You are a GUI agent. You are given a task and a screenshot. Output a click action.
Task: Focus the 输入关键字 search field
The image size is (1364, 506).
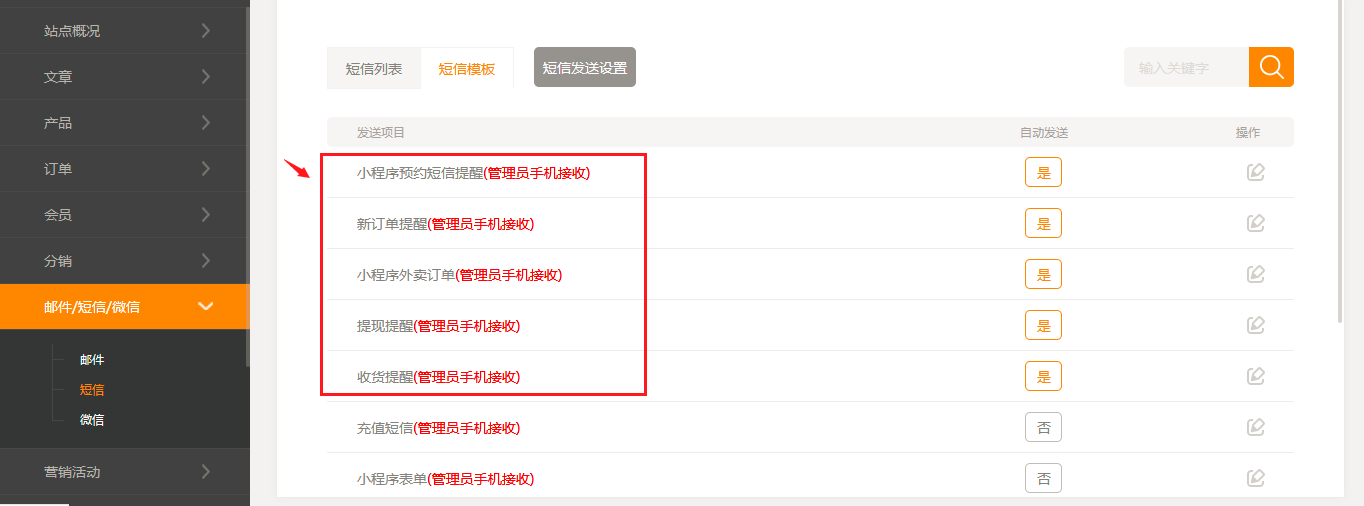click(x=1186, y=68)
